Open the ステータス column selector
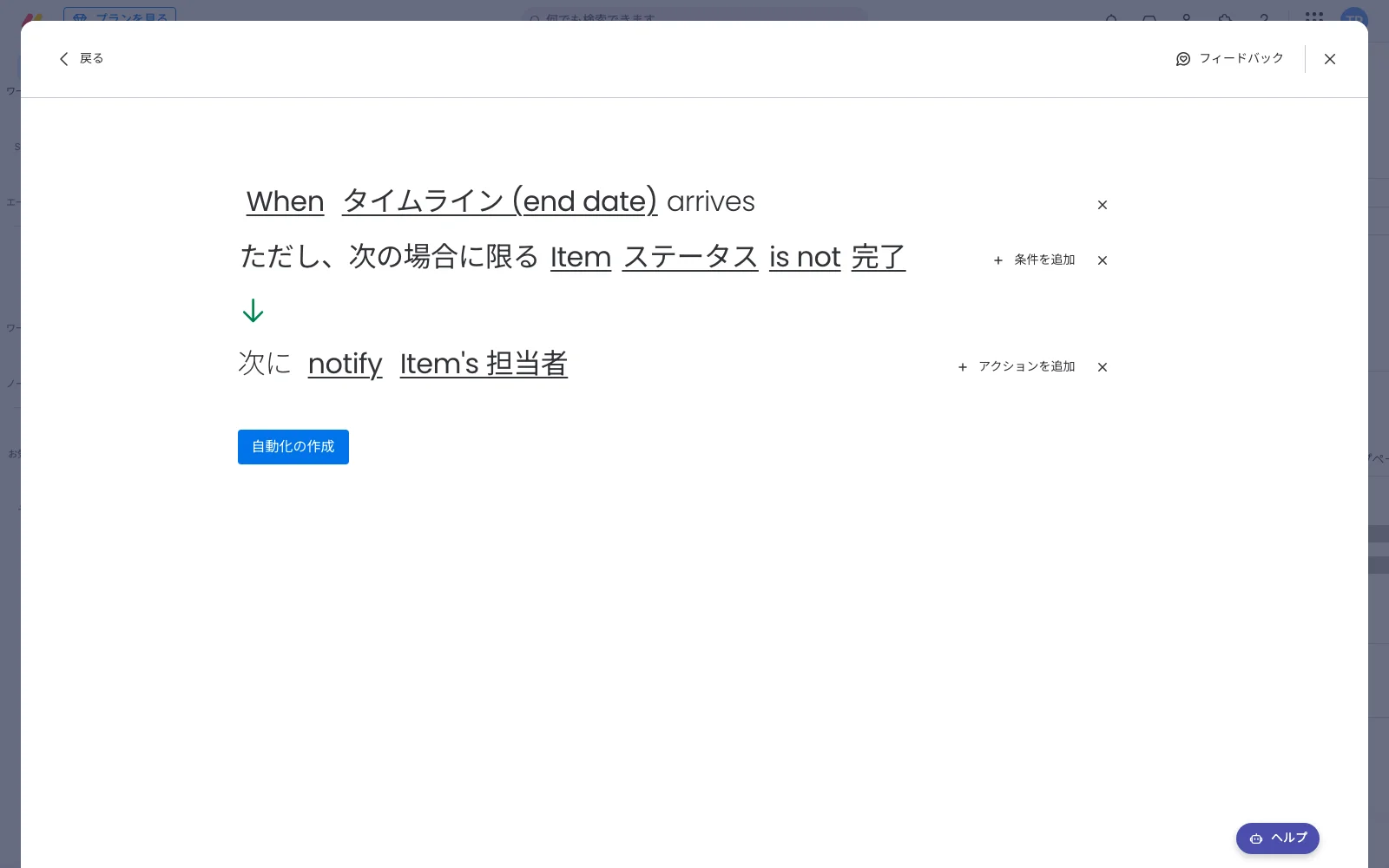 coord(691,257)
